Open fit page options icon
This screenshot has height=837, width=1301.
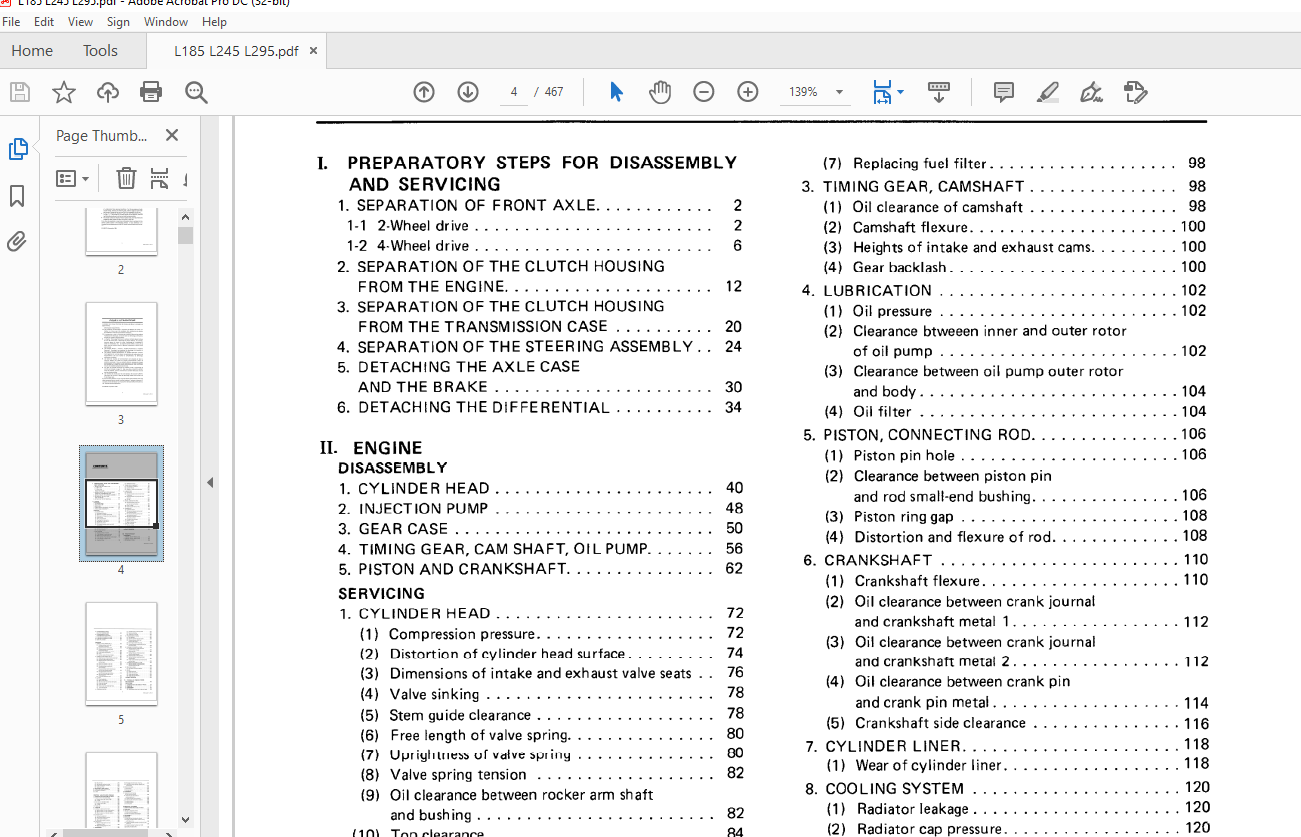(x=887, y=92)
